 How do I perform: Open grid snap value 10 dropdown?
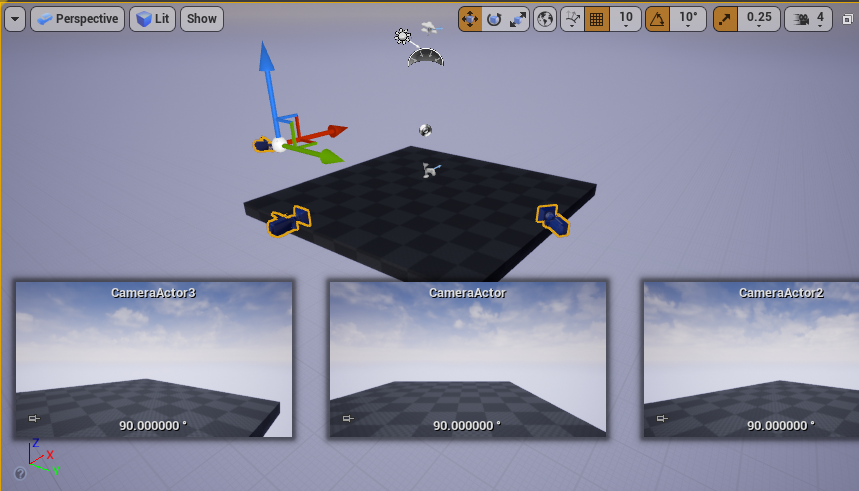[x=626, y=19]
